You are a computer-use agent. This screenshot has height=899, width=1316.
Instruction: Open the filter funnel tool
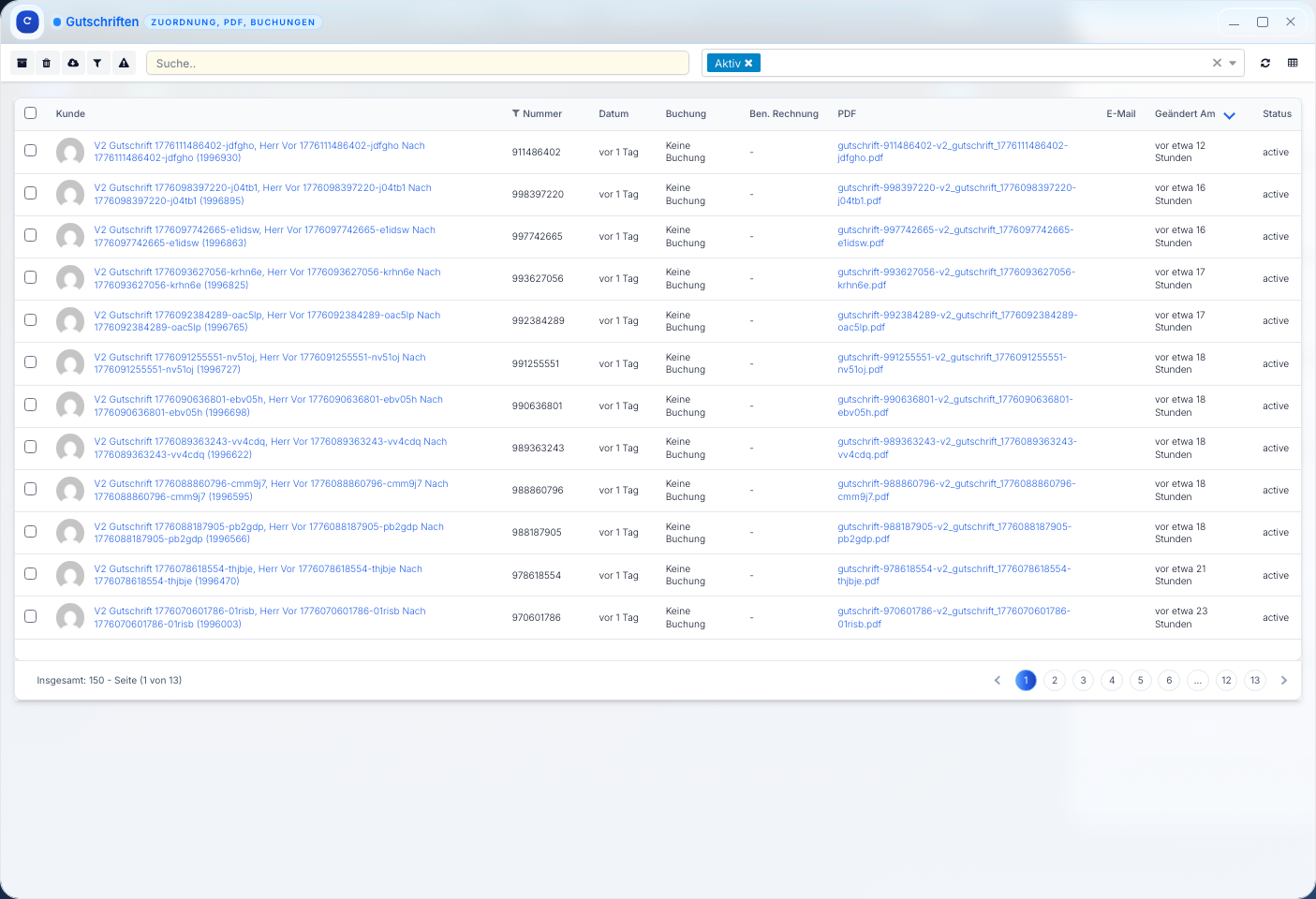tap(97, 63)
